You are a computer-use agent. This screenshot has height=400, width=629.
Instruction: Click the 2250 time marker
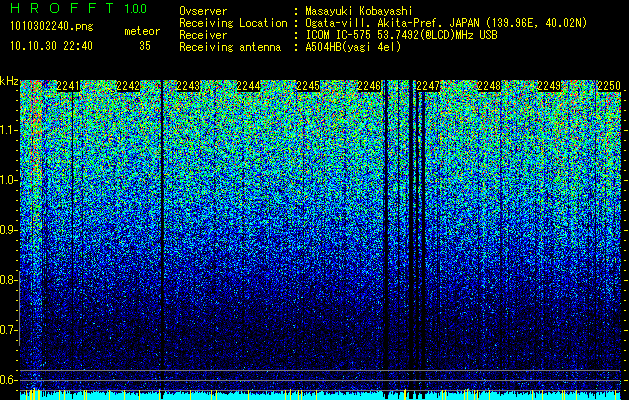(x=609, y=86)
